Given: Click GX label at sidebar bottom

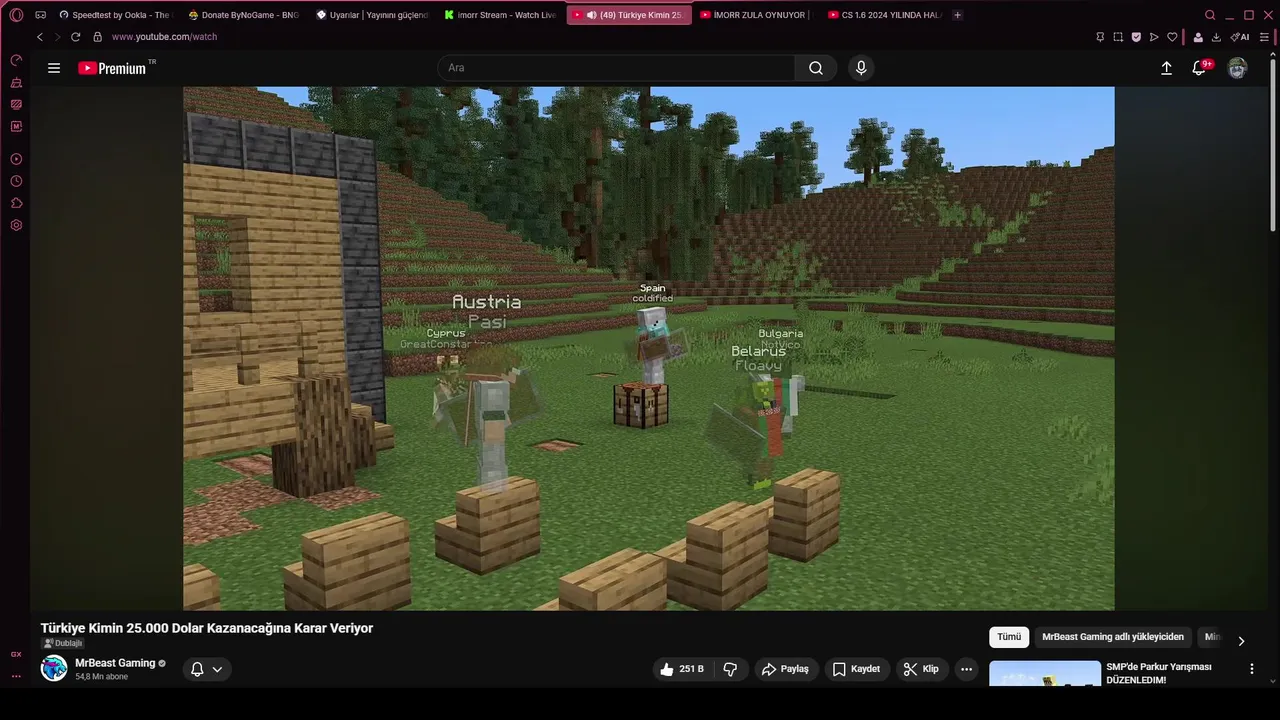Looking at the screenshot, I should pyautogui.click(x=16, y=654).
